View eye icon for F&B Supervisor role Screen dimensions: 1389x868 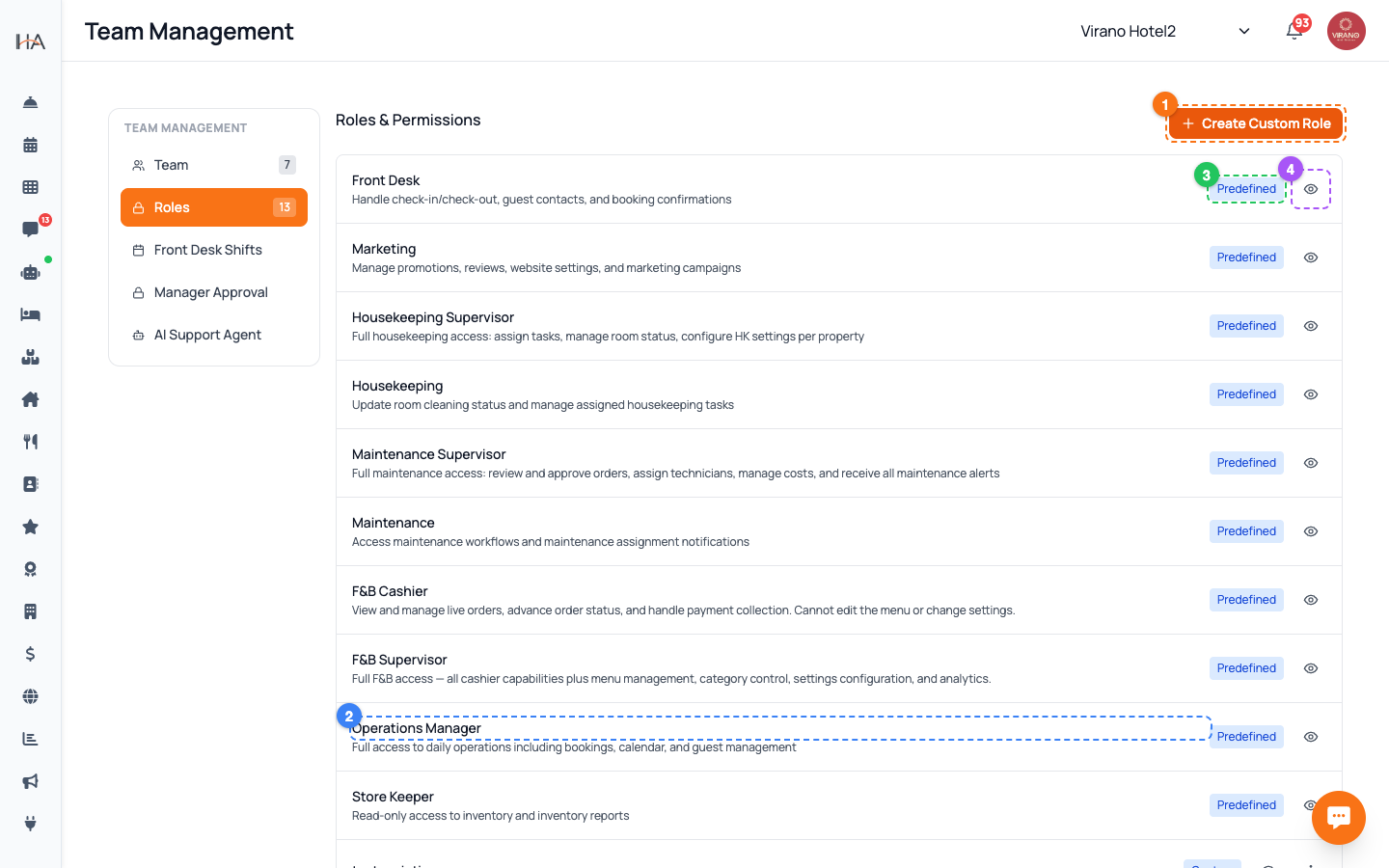pyautogui.click(x=1311, y=668)
